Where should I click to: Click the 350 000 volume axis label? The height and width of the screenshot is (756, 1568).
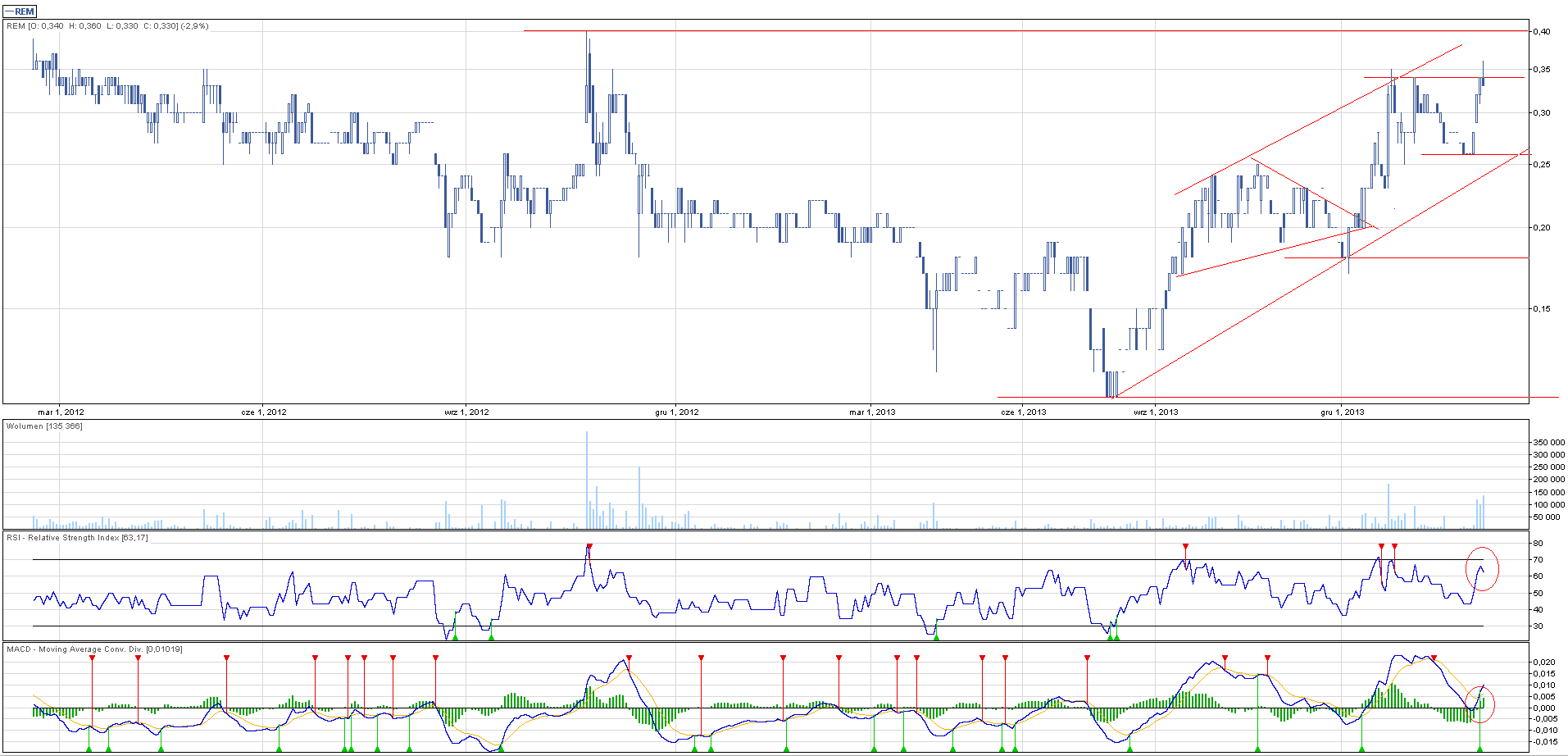[x=1548, y=443]
